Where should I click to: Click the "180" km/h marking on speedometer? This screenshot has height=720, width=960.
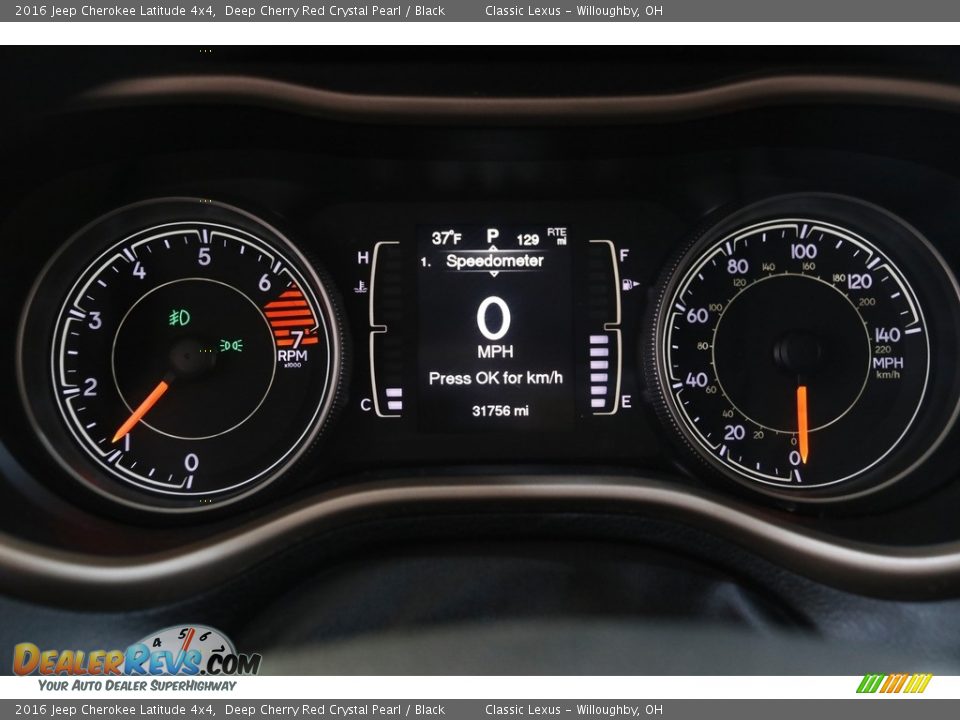click(x=839, y=279)
